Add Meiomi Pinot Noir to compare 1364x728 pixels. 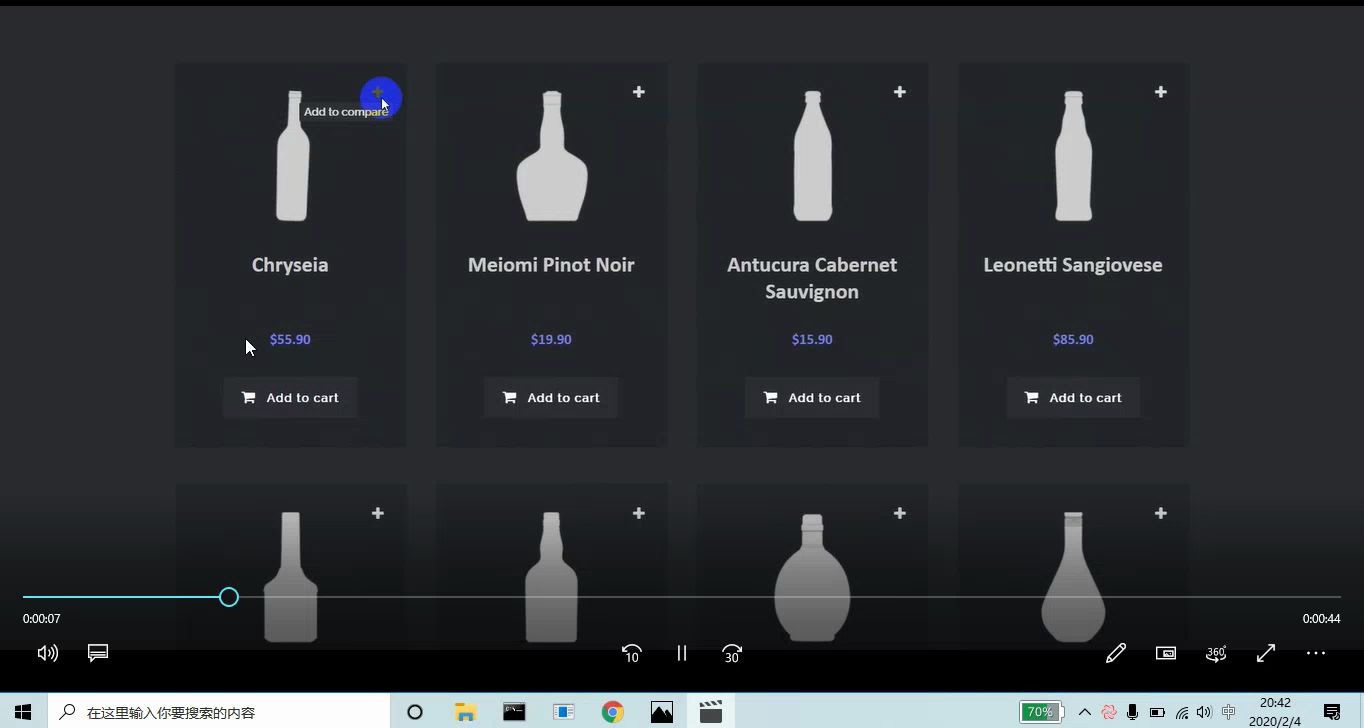pos(639,92)
